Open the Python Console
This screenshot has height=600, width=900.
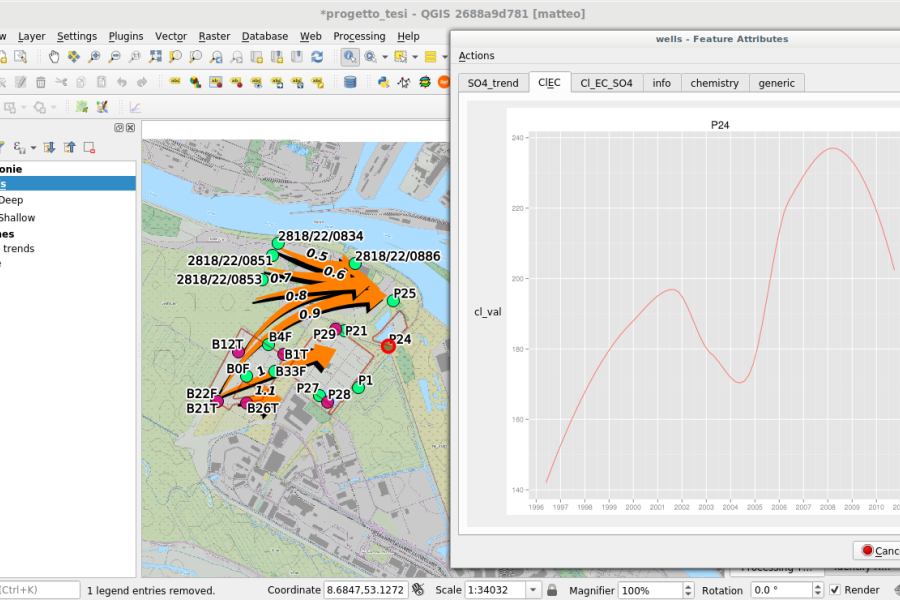coord(383,82)
